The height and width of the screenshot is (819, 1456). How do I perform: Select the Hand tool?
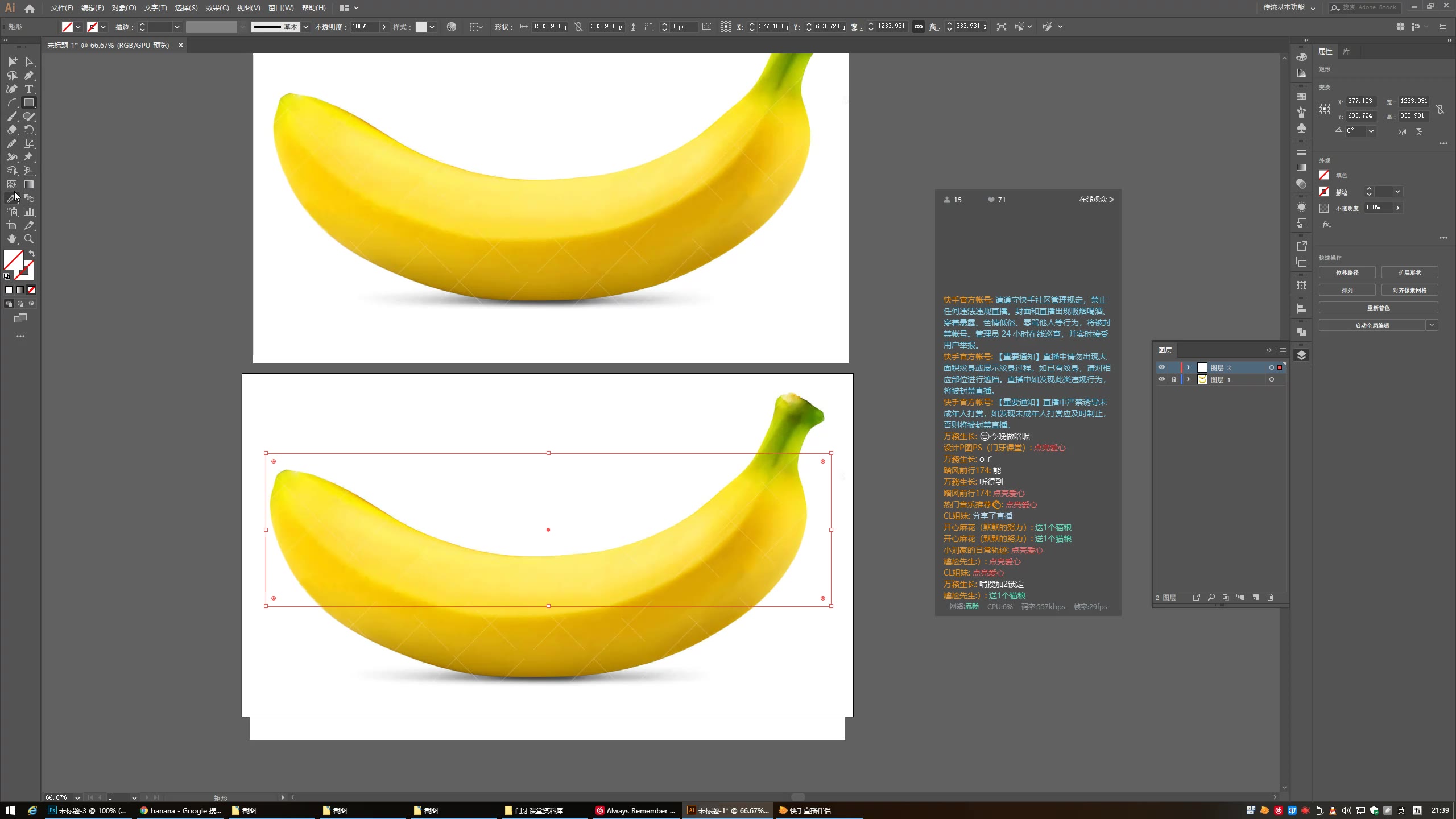click(x=12, y=239)
